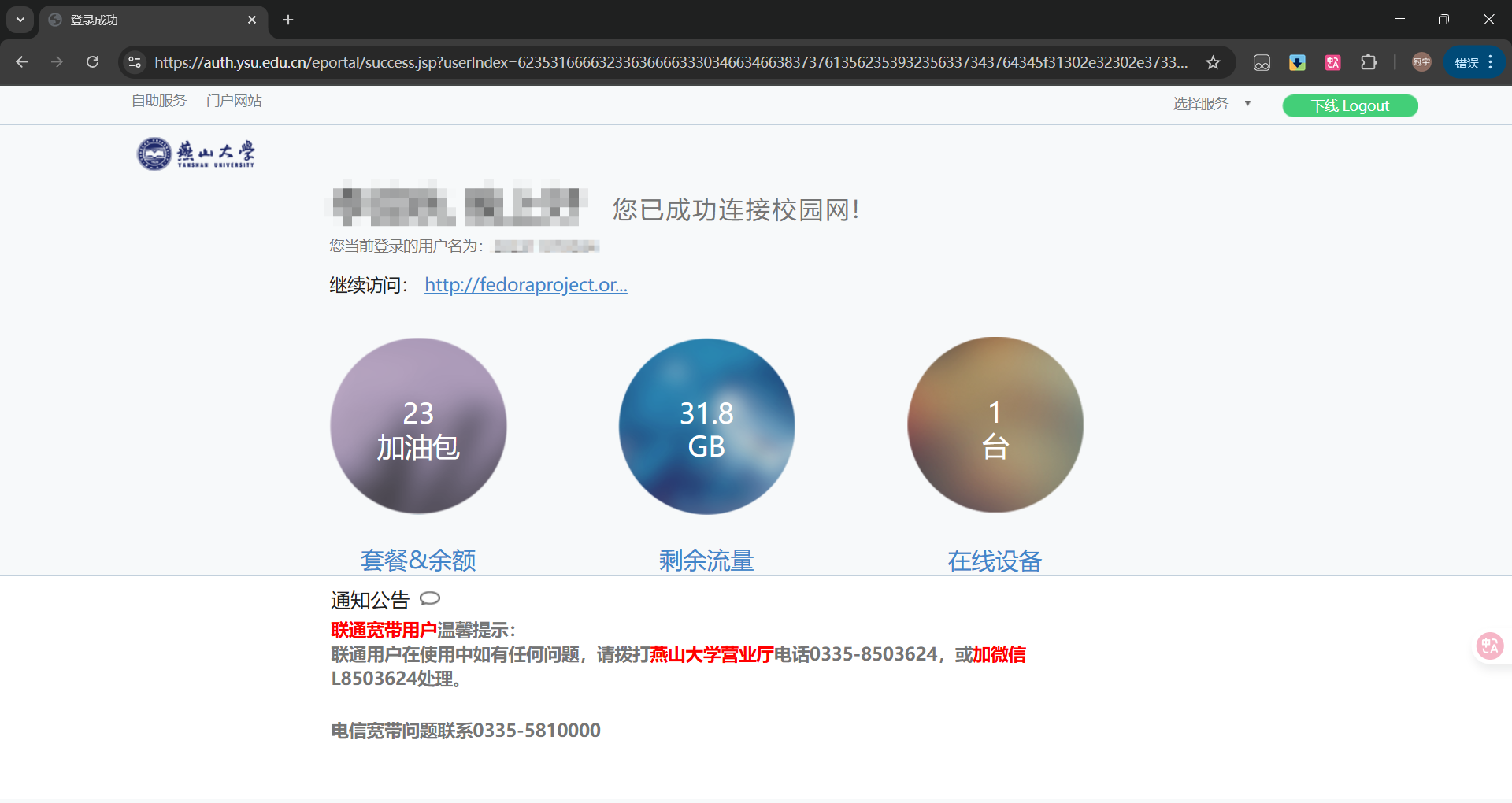The image size is (1512, 803).
Task: Click the green 下线 Logout button
Action: tap(1350, 105)
